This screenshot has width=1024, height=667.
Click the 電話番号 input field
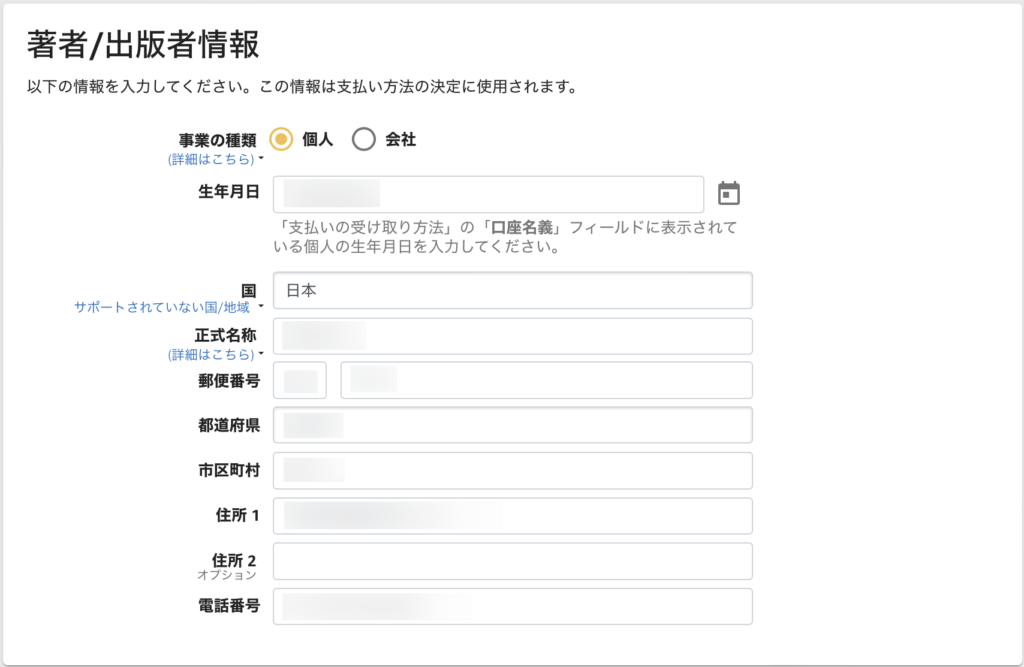coord(512,606)
